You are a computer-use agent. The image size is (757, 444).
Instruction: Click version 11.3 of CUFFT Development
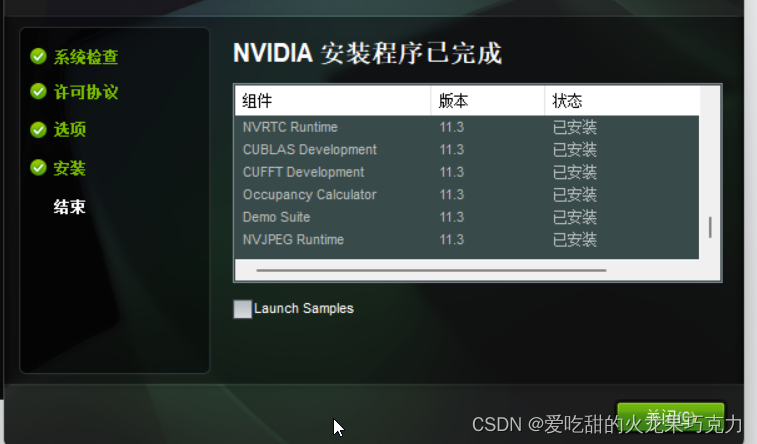[x=451, y=172]
